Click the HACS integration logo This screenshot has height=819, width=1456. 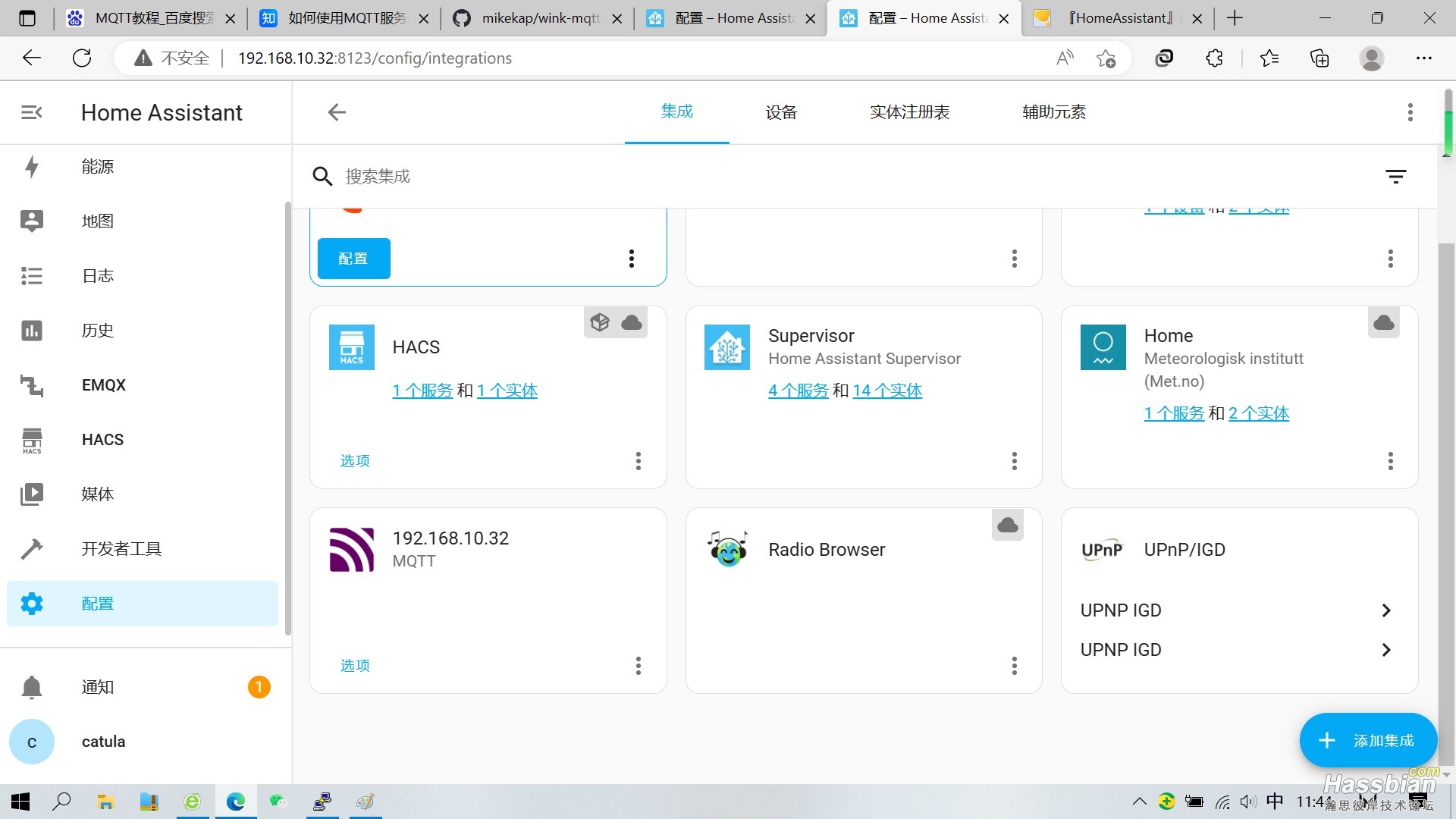coord(352,347)
